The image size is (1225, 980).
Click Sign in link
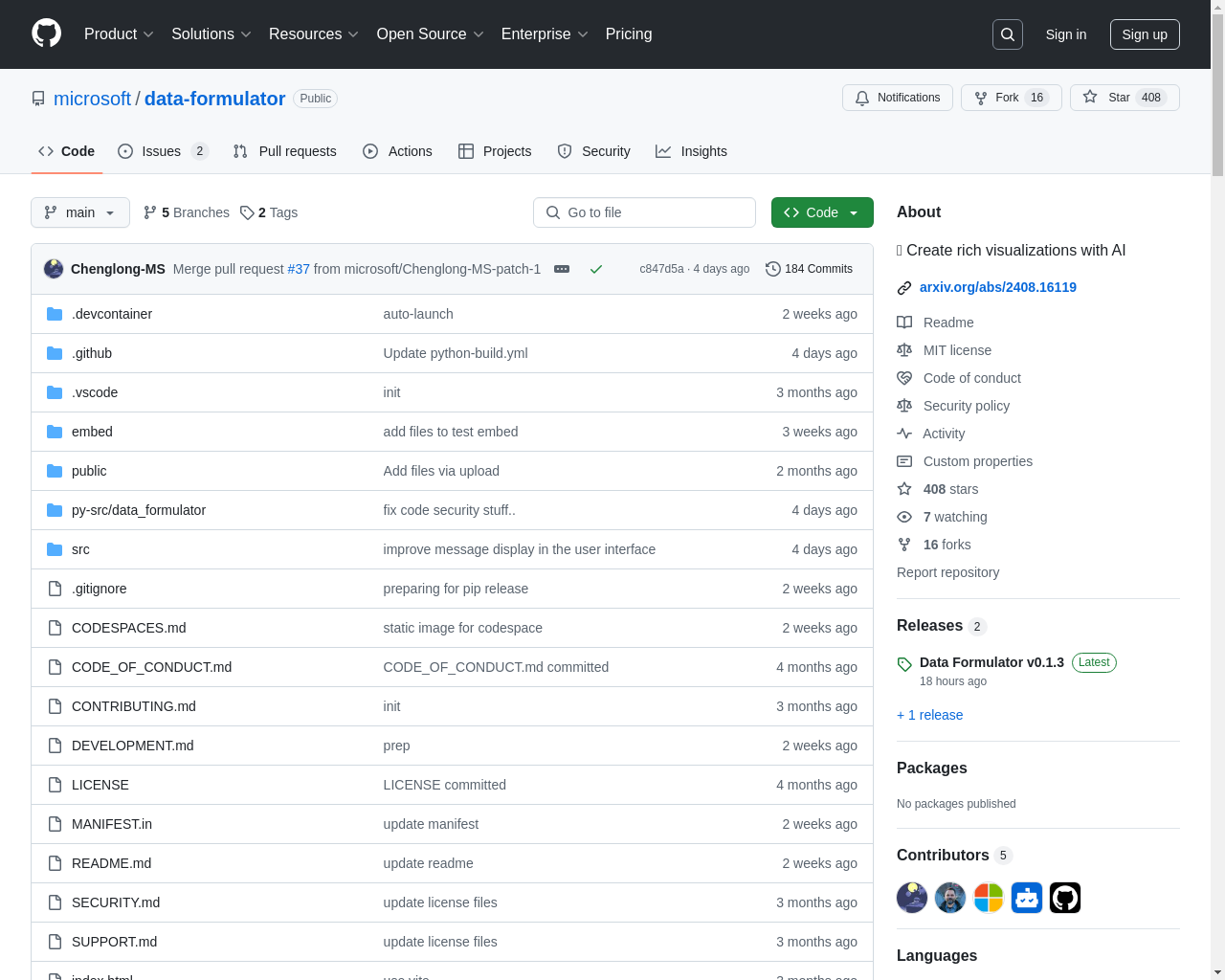(x=1066, y=34)
